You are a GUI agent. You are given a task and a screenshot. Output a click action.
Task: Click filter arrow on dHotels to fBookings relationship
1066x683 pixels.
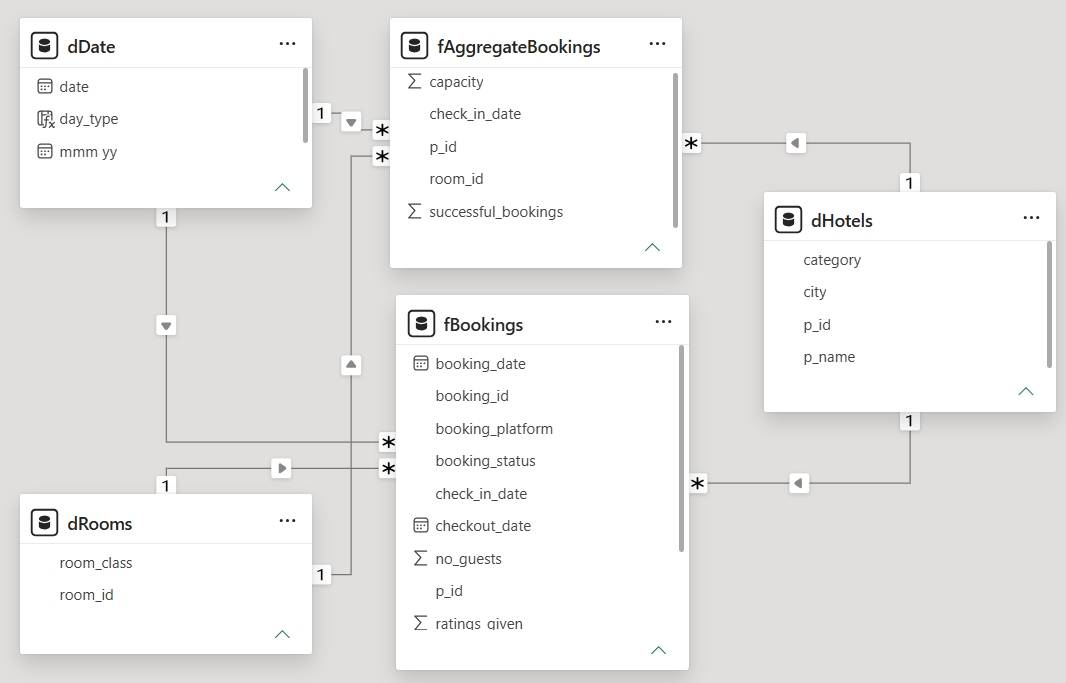tap(799, 483)
